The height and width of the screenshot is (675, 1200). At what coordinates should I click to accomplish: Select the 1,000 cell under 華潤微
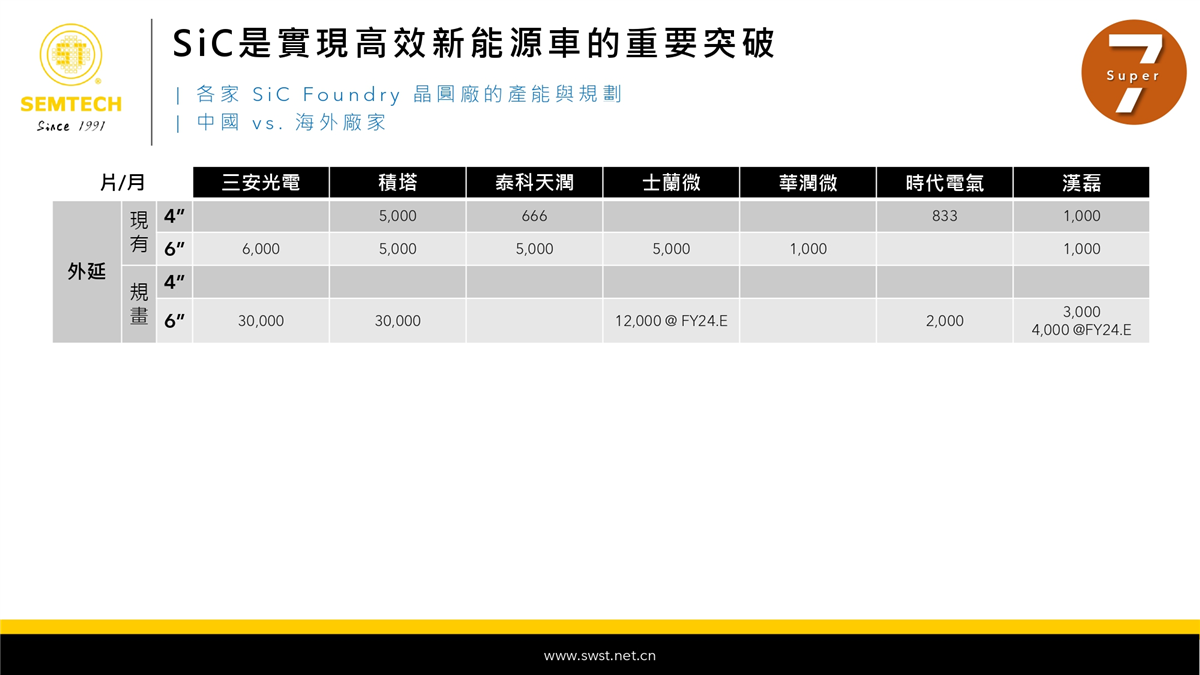pyautogui.click(x=808, y=249)
